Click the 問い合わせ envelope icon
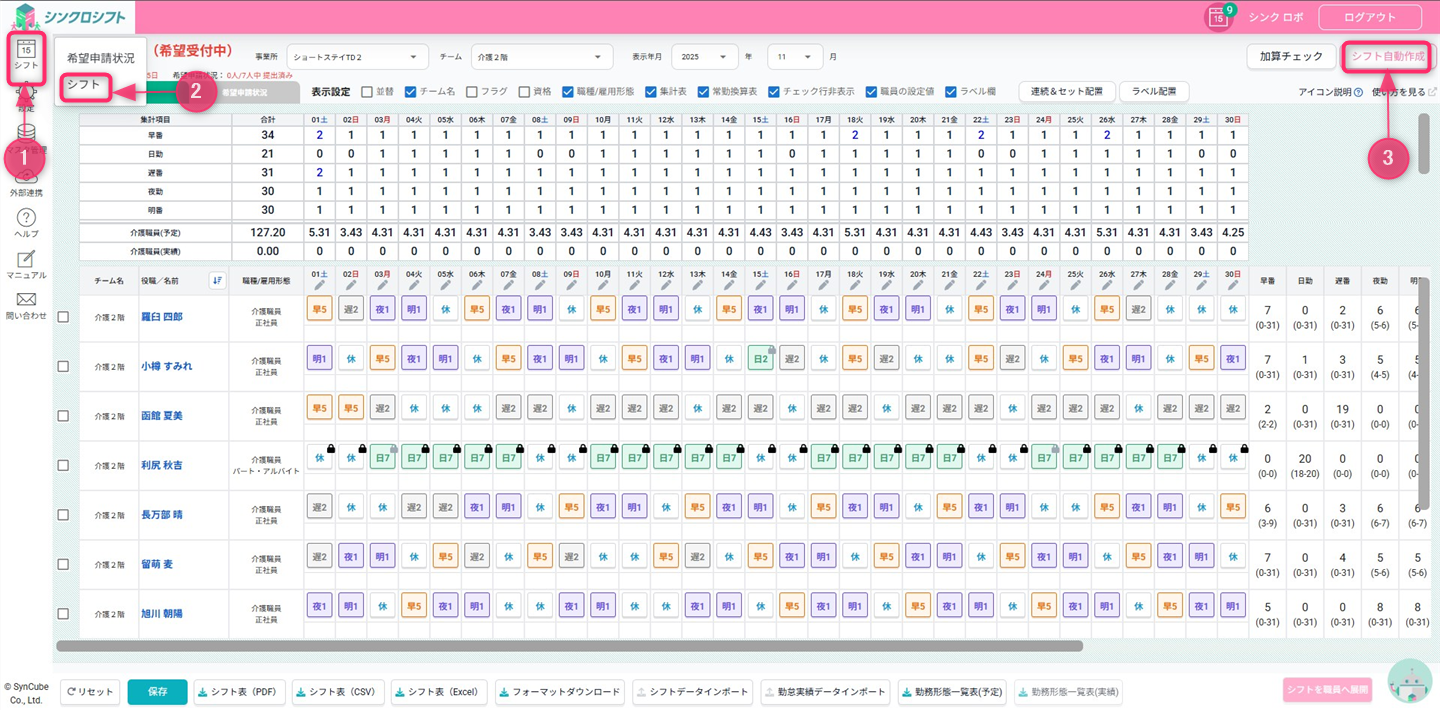The width and height of the screenshot is (1440, 710). pyautogui.click(x=27, y=300)
